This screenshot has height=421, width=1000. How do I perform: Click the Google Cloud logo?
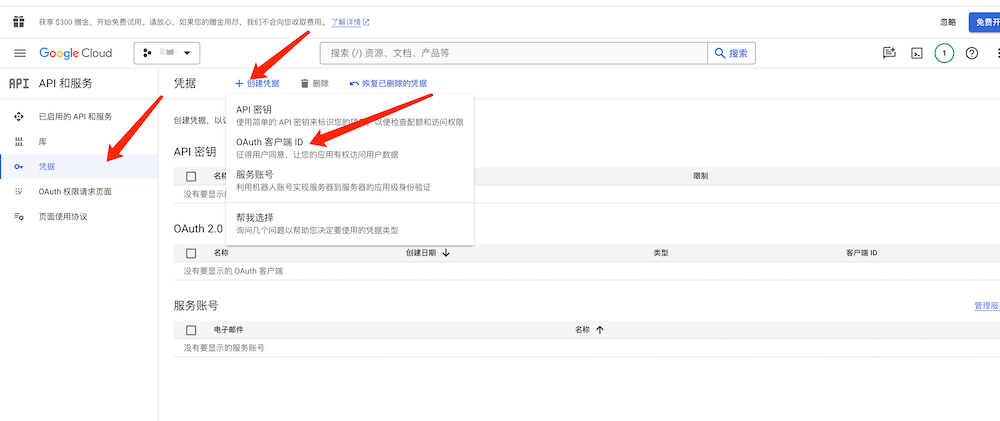pyautogui.click(x=79, y=53)
